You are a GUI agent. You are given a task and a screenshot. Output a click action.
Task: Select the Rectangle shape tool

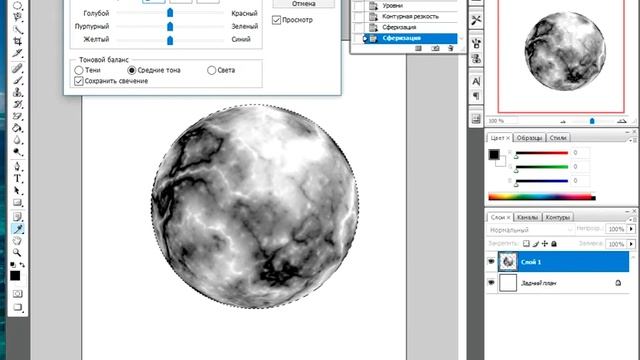tap(18, 202)
